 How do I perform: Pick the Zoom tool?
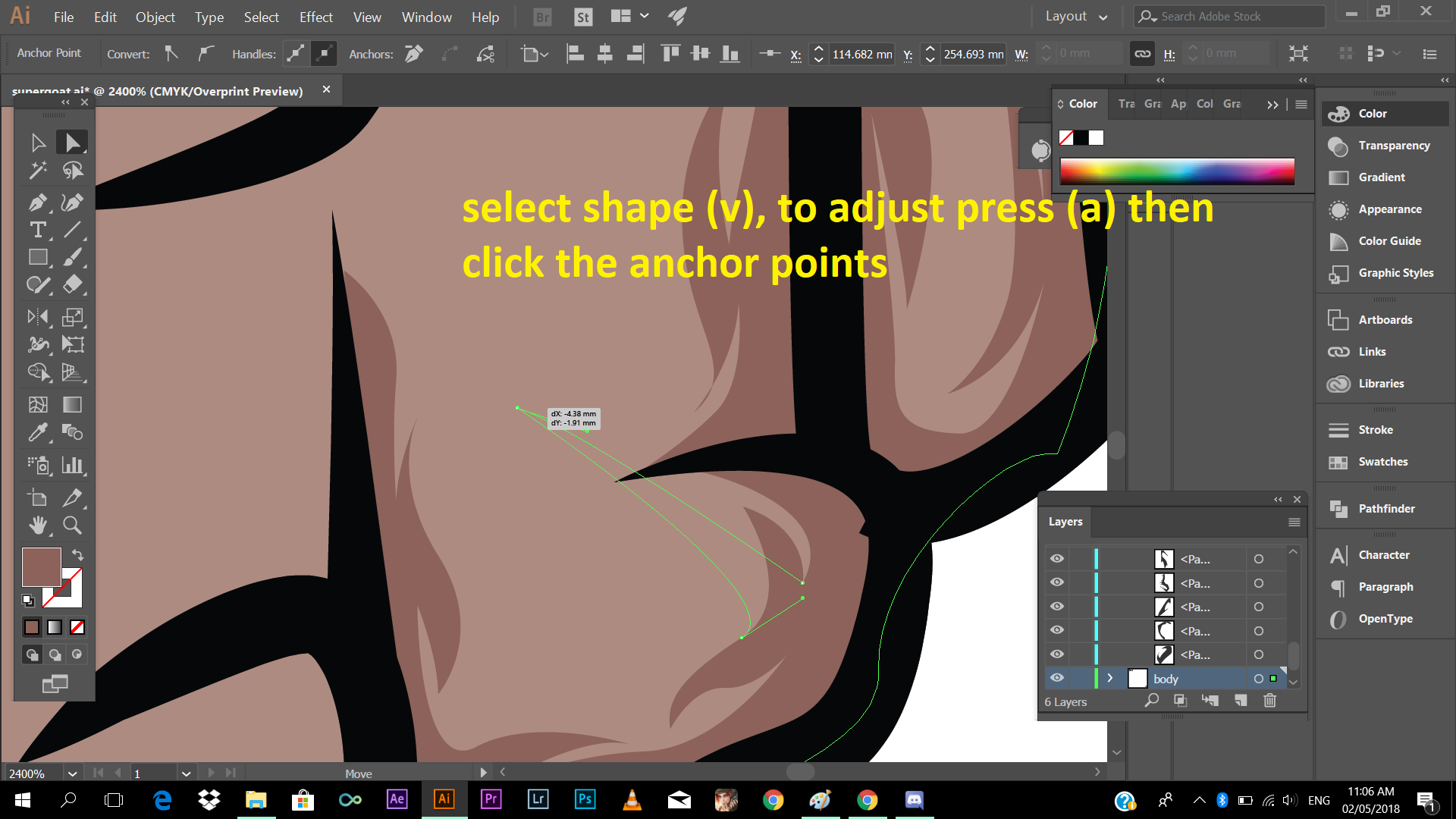(x=72, y=525)
